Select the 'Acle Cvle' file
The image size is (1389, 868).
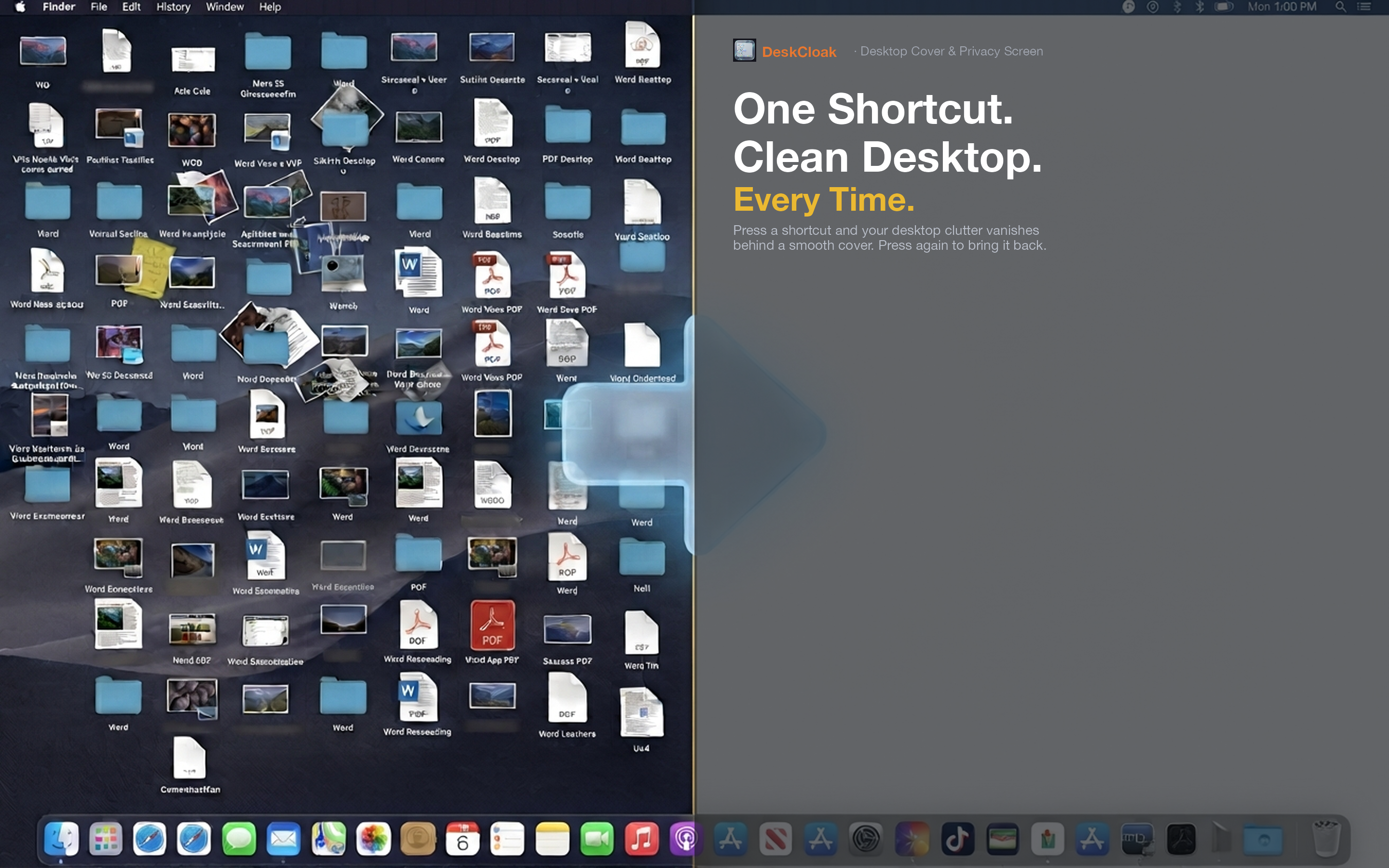click(193, 59)
